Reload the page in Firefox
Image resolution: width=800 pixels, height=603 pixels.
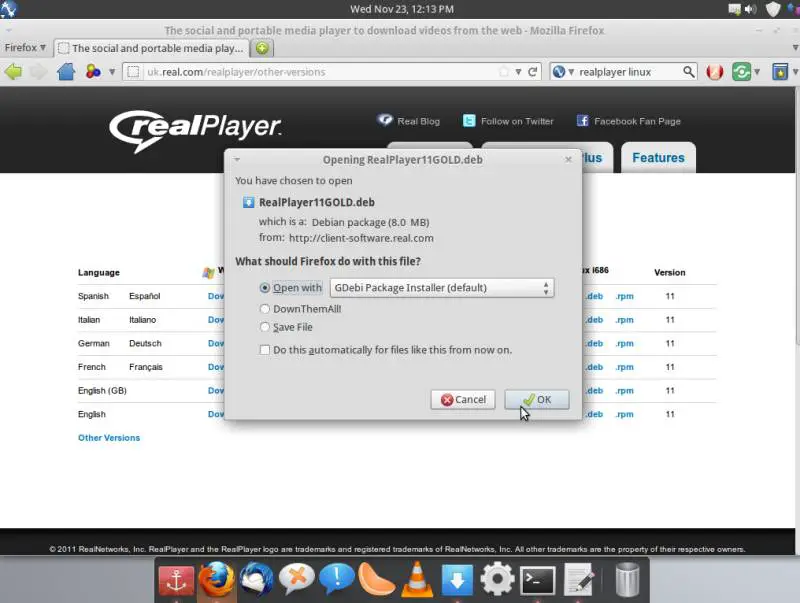click(533, 72)
